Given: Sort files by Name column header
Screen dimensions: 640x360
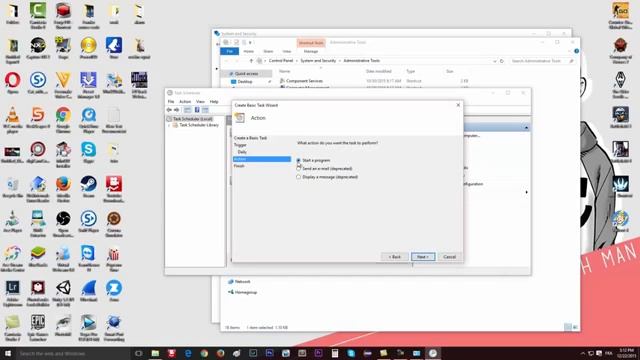Looking at the screenshot, I should (284, 71).
